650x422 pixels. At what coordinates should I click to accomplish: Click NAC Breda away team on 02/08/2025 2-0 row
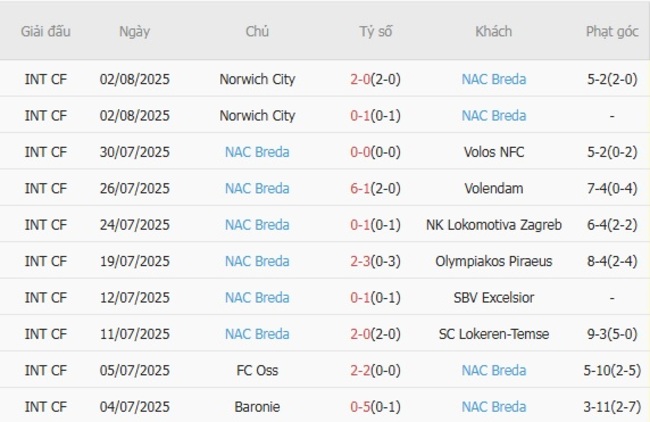pos(493,79)
